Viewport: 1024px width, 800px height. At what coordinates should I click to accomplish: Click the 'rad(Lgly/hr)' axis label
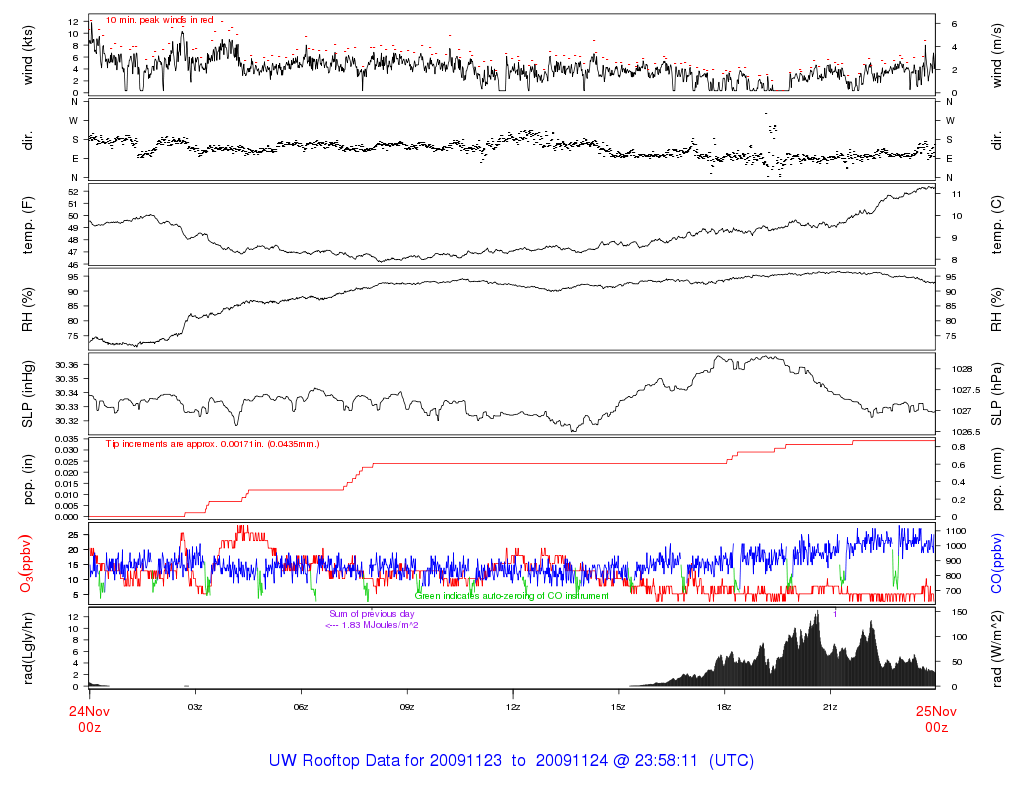pyautogui.click(x=27, y=648)
